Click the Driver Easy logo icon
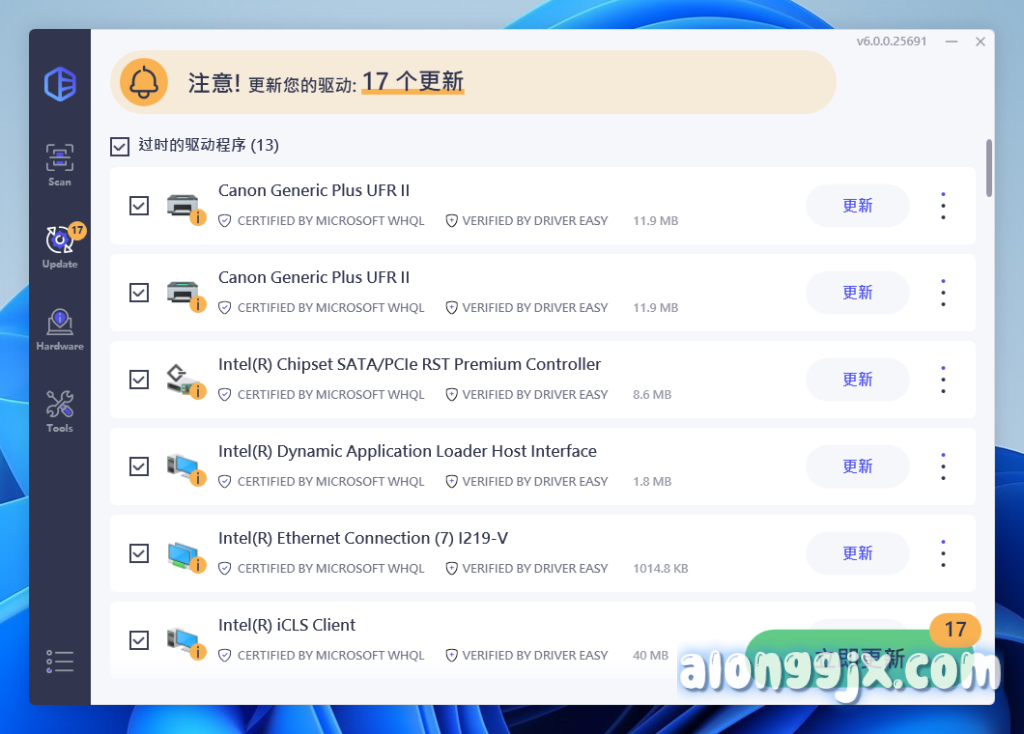This screenshot has height=734, width=1024. 60,84
